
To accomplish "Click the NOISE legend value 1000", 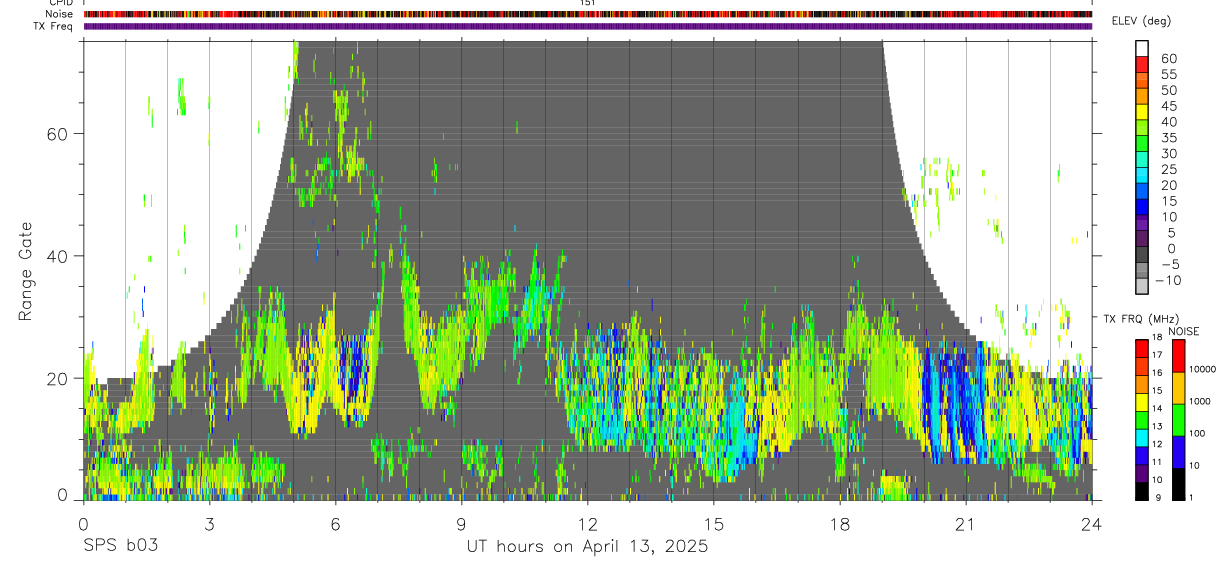I will coord(1202,401).
